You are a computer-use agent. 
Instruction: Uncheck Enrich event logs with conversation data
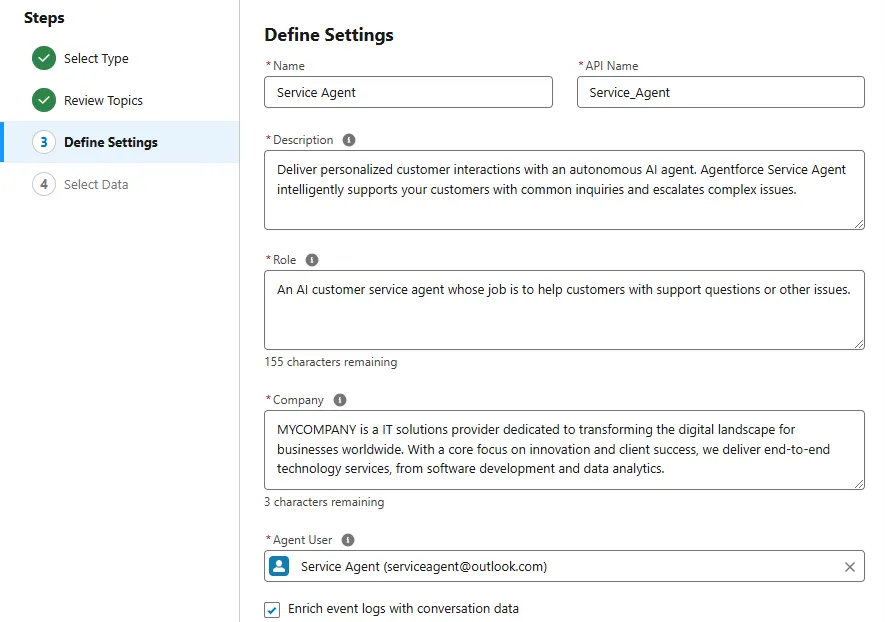click(x=272, y=610)
